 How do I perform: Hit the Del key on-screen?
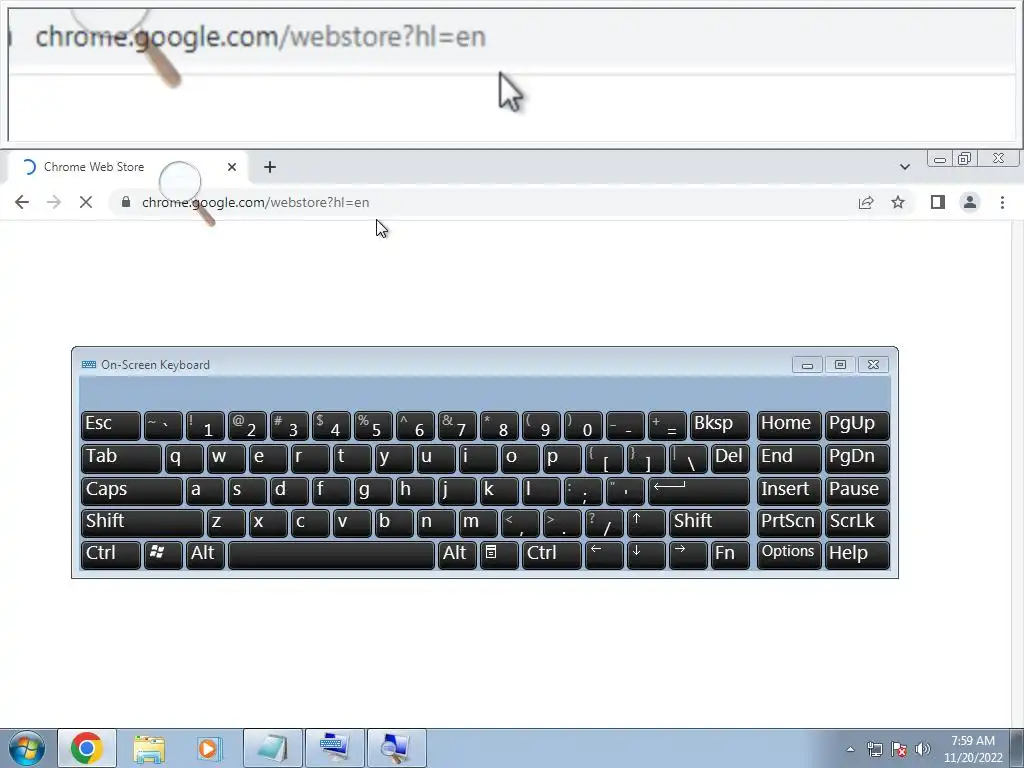[x=730, y=458]
